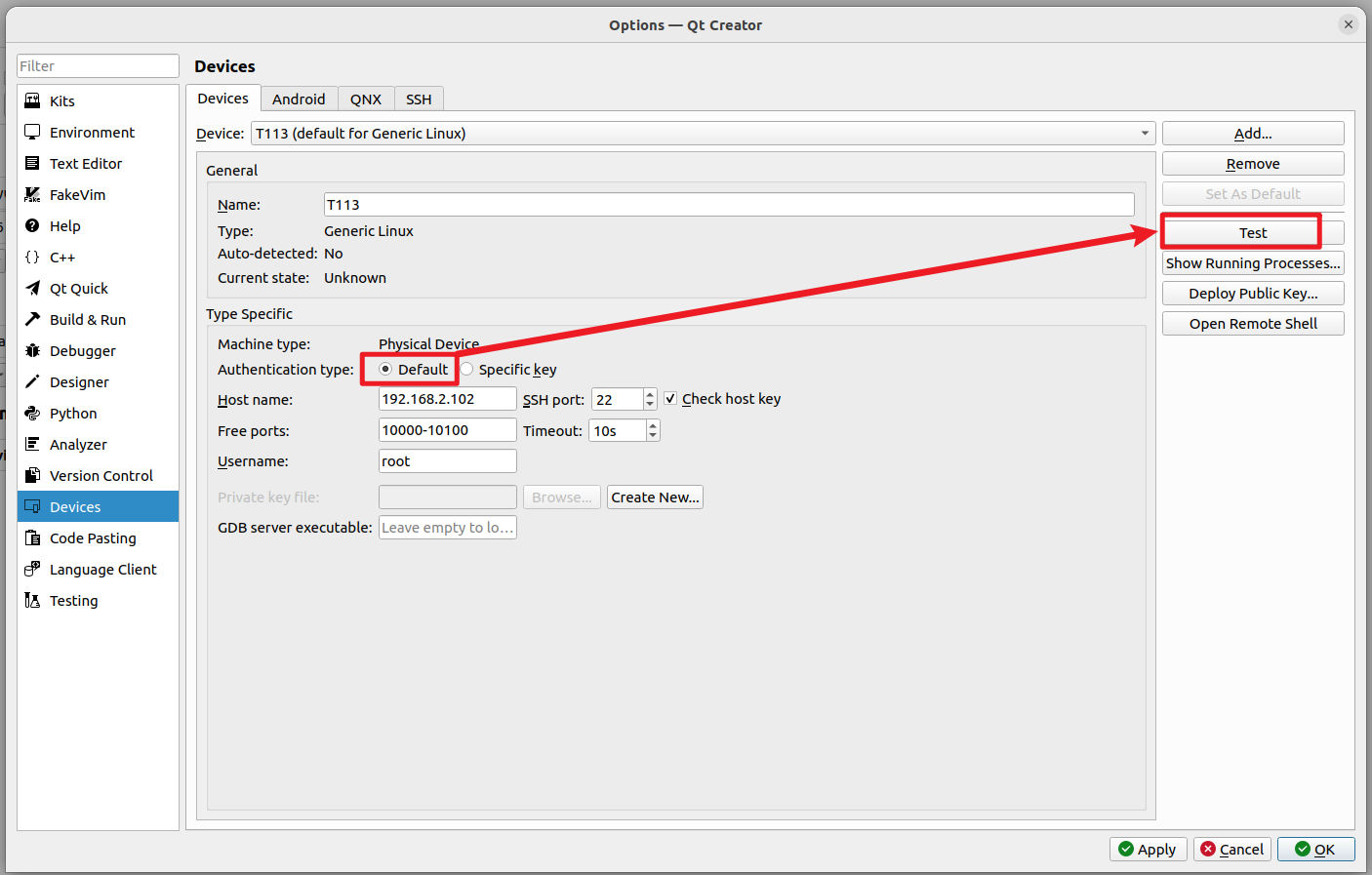Decrease the SSH port value
The height and width of the screenshot is (875, 1372).
click(650, 404)
